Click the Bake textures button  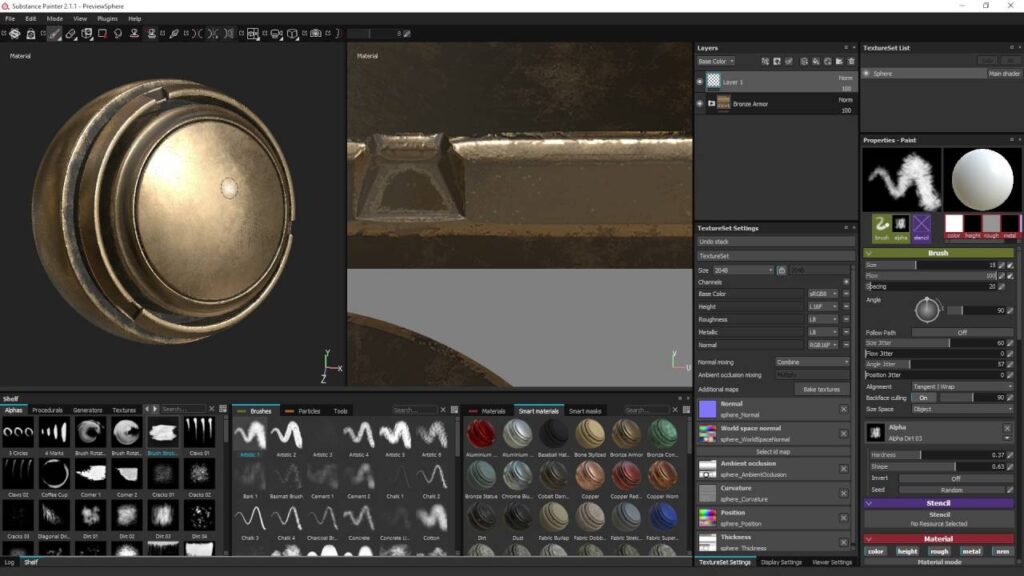(x=822, y=389)
